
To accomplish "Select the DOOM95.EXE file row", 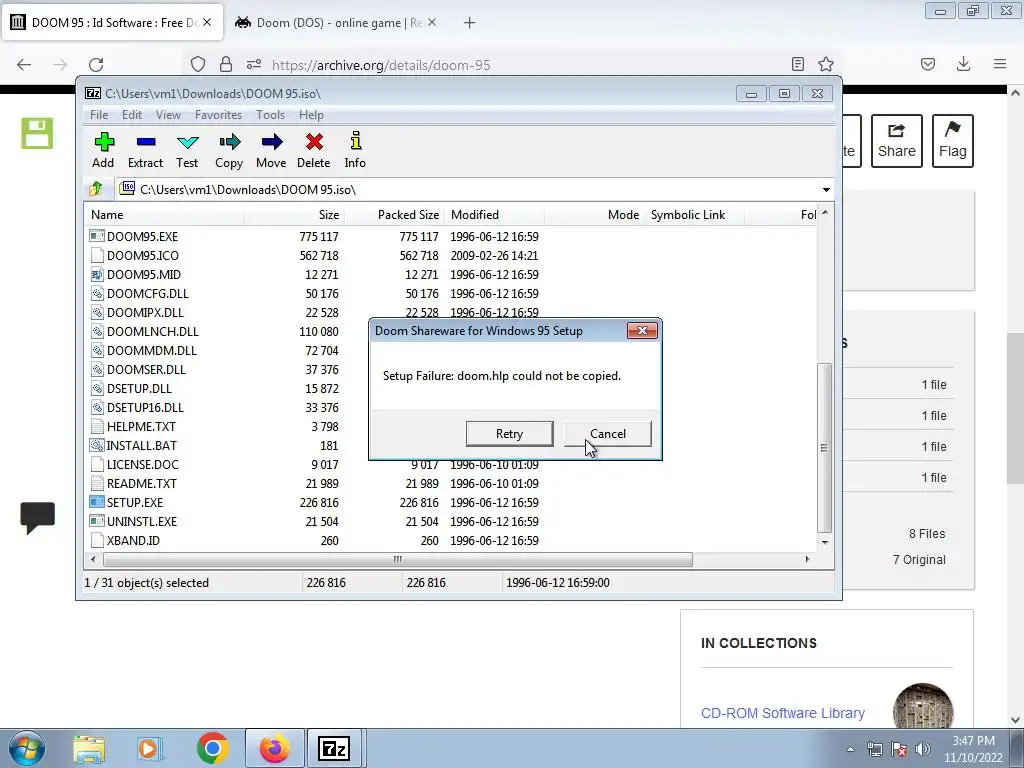I will click(451, 236).
